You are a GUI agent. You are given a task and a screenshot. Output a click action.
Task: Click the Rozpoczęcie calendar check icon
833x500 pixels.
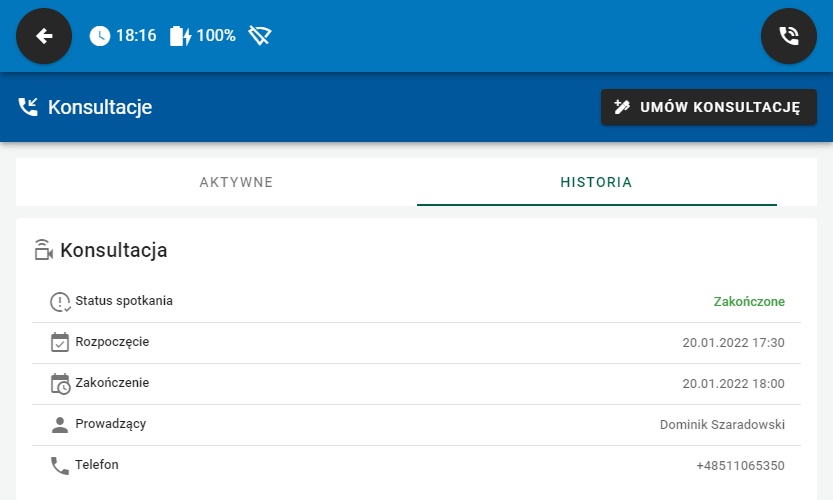click(x=60, y=342)
